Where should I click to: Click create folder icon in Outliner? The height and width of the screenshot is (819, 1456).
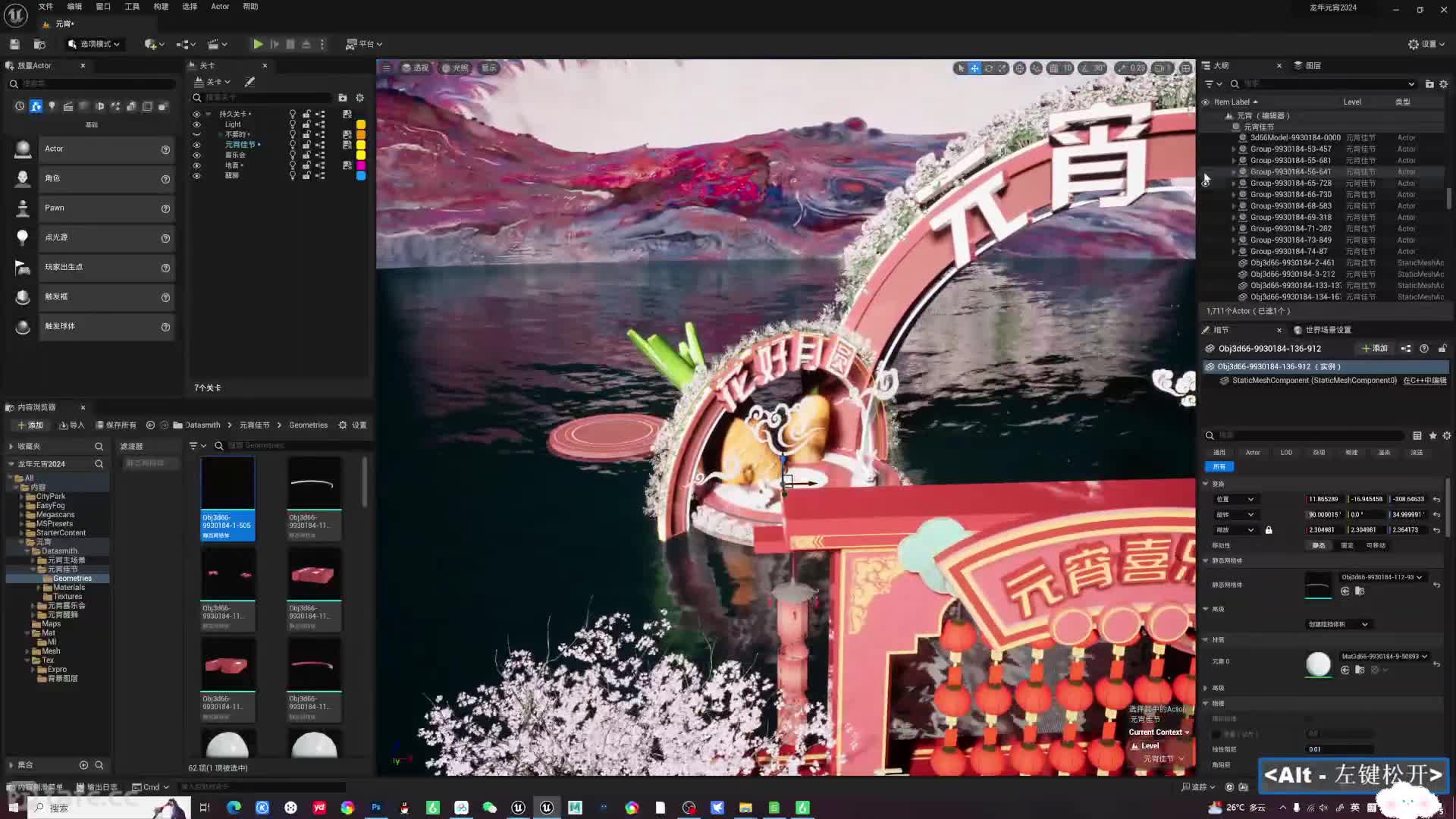1429,84
